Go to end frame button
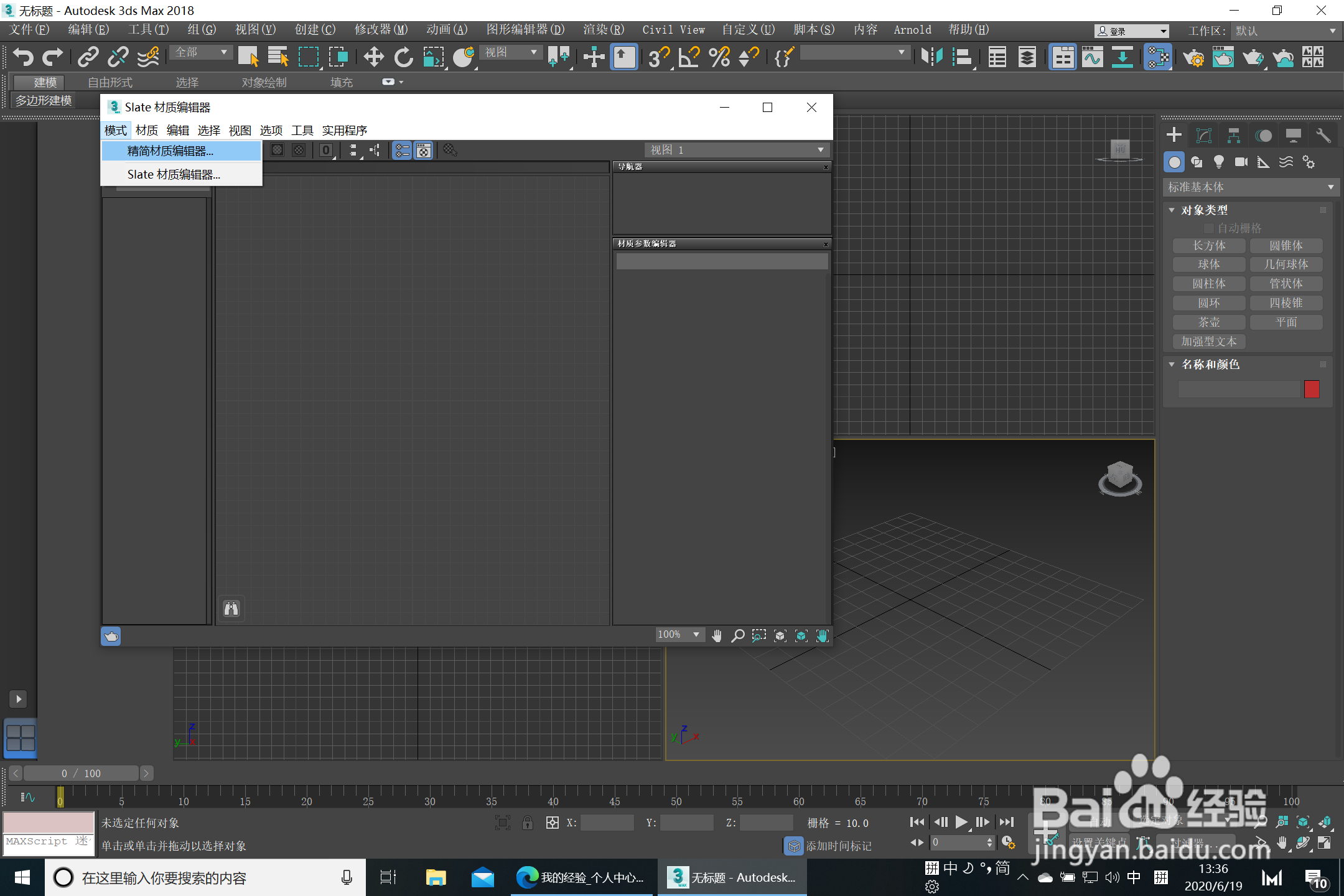1344x896 pixels. [1007, 822]
